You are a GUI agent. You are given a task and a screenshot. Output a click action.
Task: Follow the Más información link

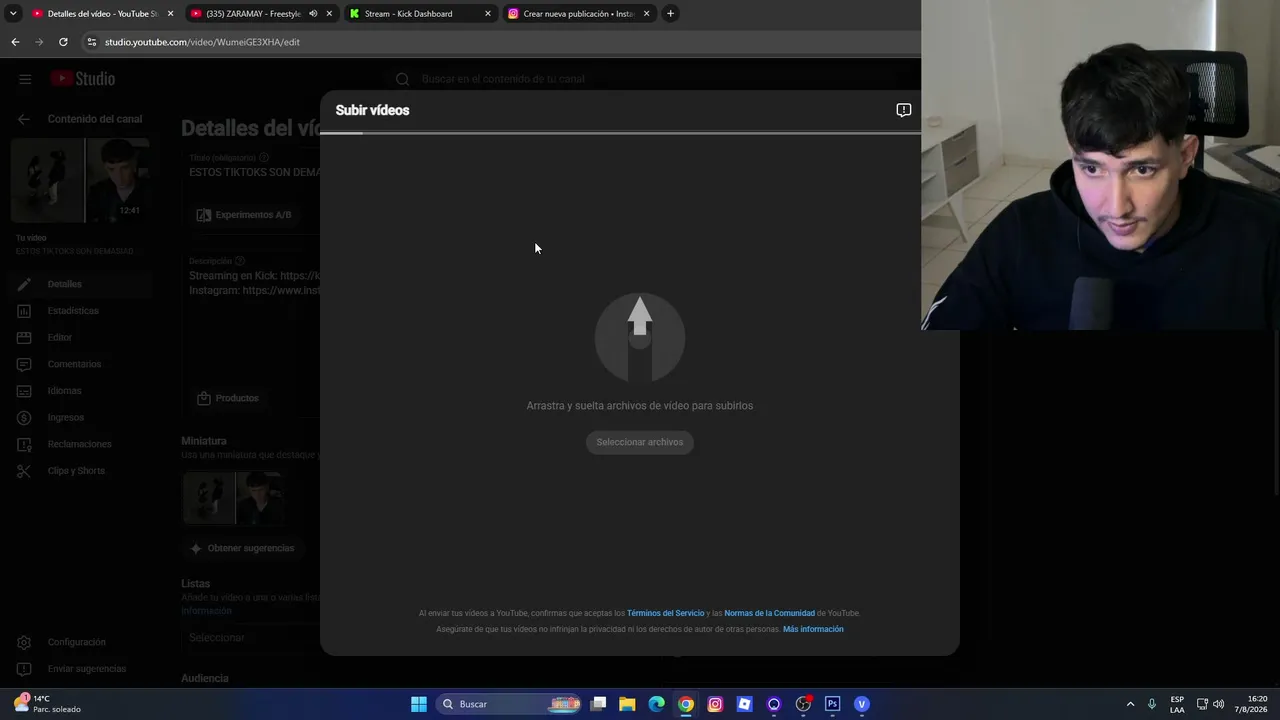pos(813,629)
